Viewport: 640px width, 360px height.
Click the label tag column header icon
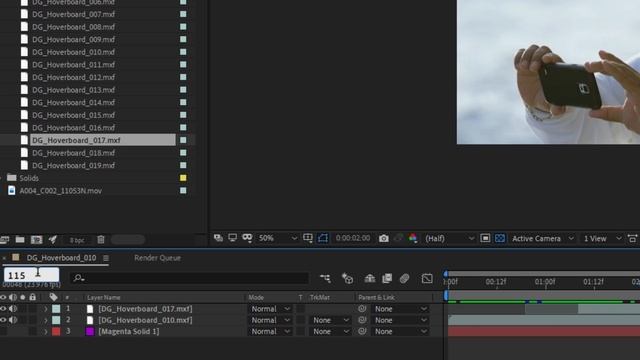pyautogui.click(x=53, y=297)
